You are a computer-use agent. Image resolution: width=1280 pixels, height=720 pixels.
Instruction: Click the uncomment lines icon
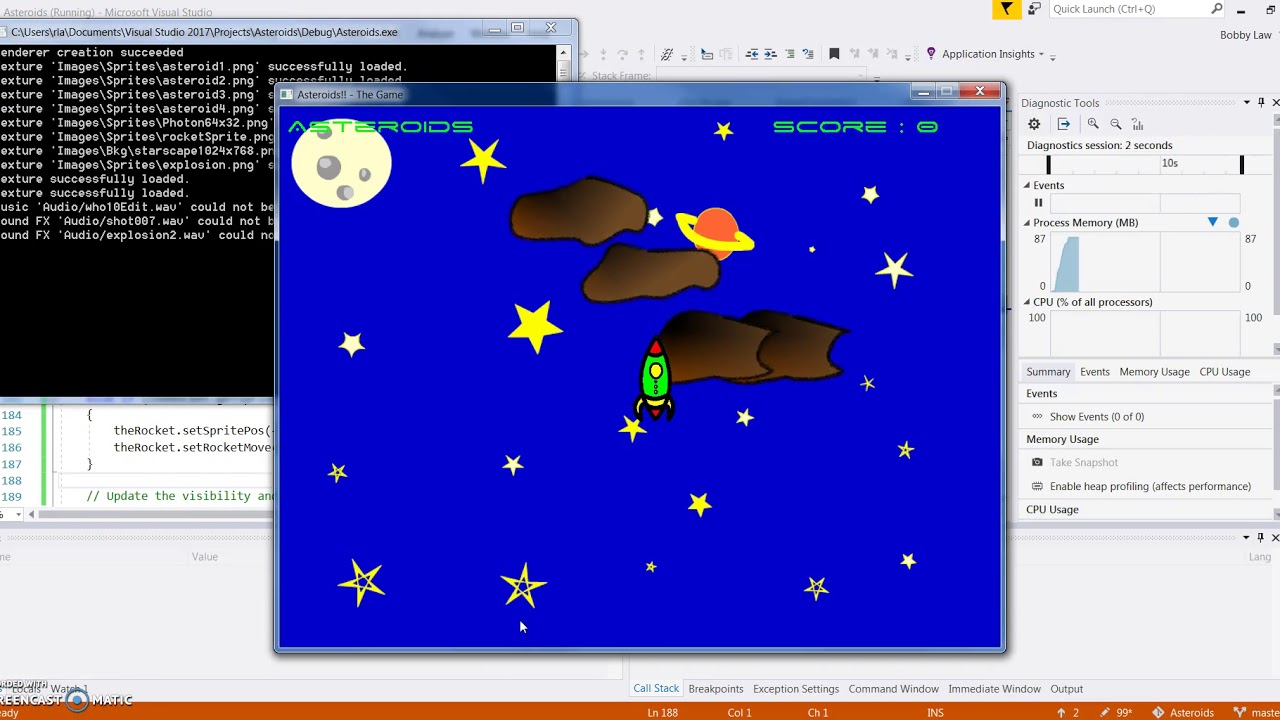pos(807,54)
